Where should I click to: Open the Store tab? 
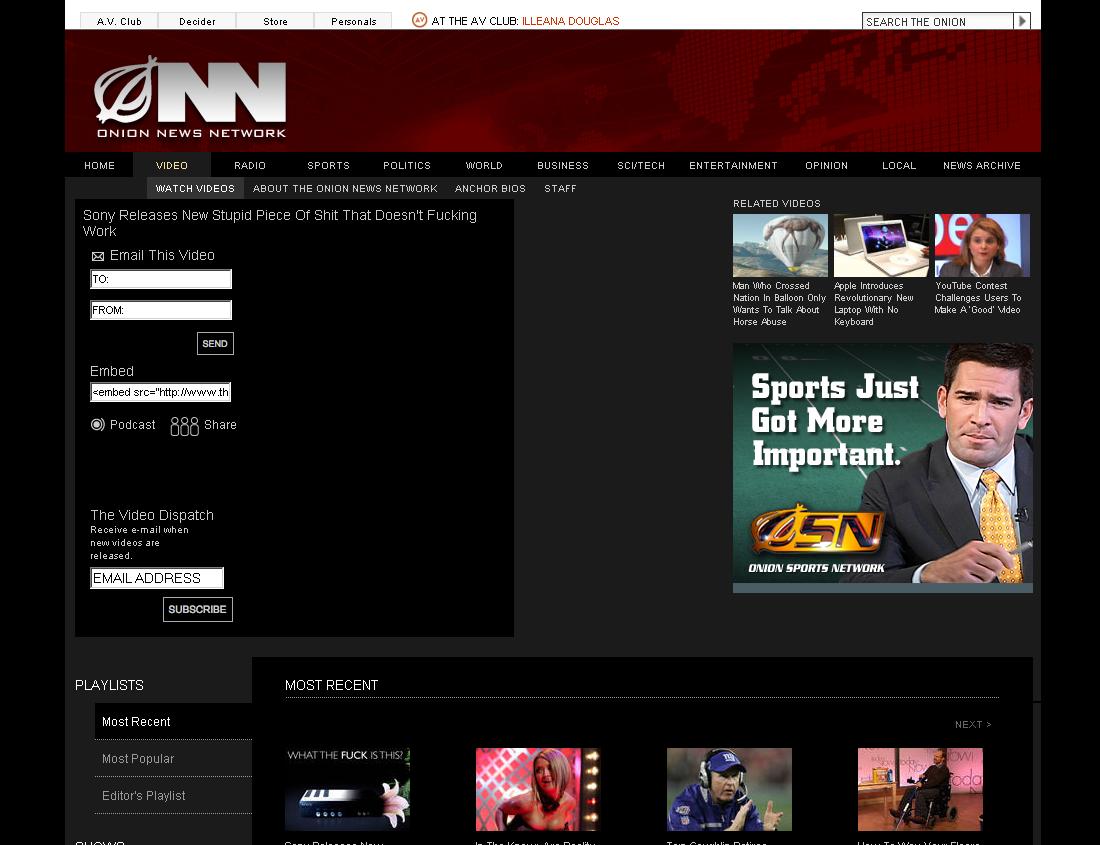point(275,21)
